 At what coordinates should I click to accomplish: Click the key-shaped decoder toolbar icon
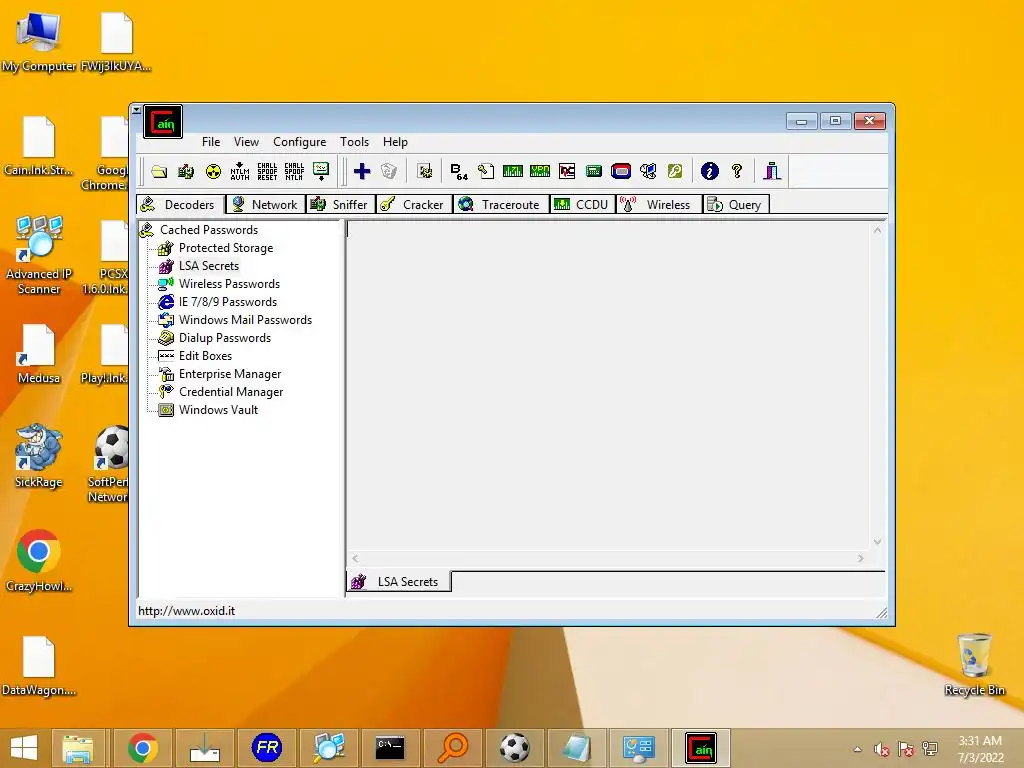(675, 172)
